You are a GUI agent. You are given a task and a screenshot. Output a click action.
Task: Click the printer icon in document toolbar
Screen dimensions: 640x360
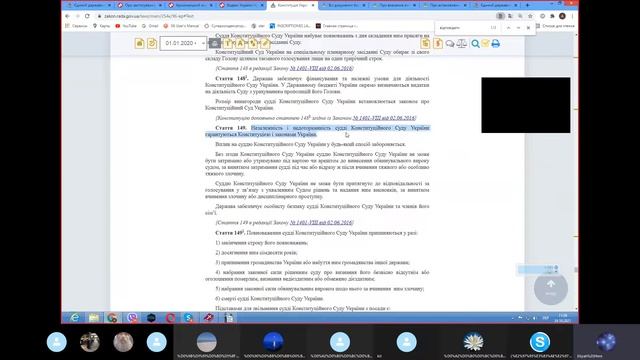tap(496, 43)
